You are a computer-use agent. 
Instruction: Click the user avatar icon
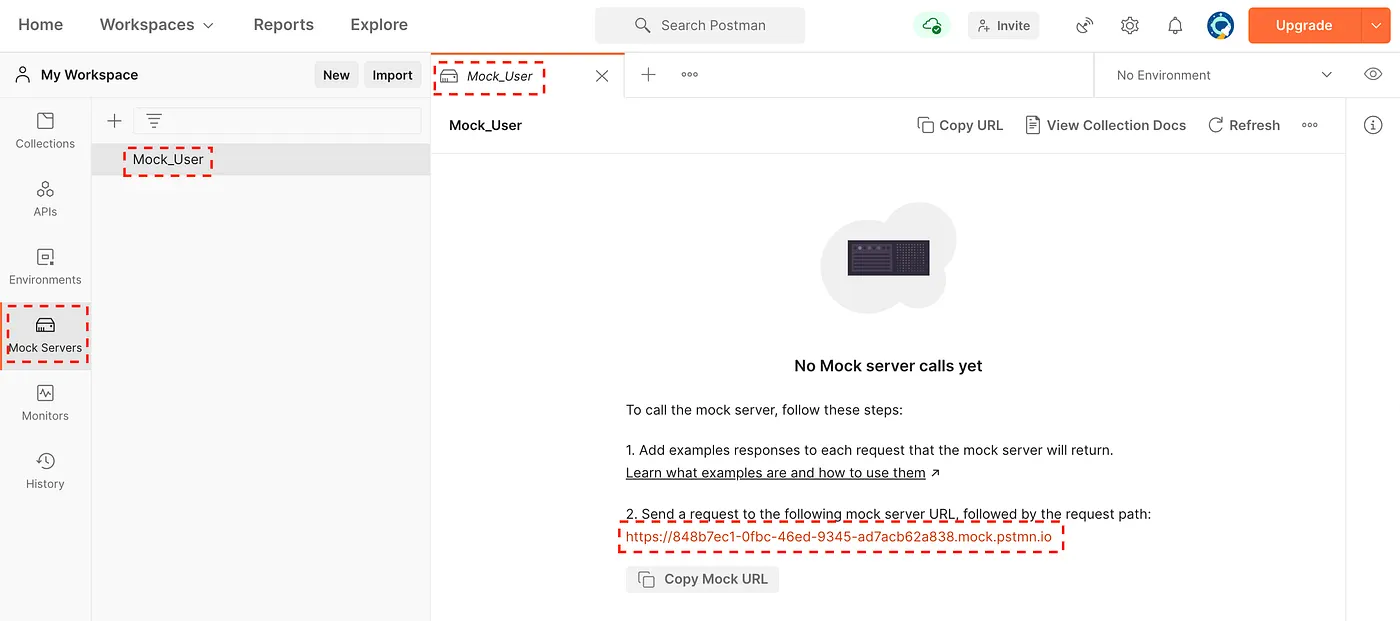(1220, 25)
